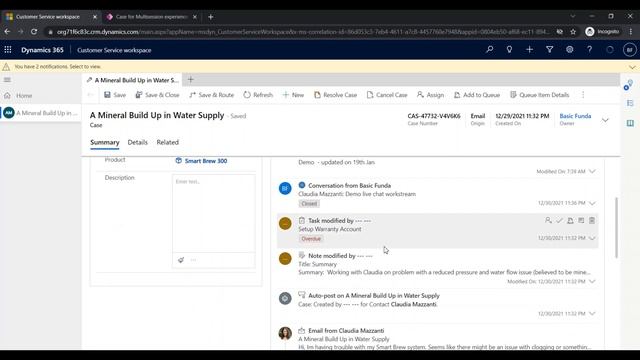Viewport: 640px width, 360px height.
Task: Click into the Description text box
Action: [x=213, y=213]
